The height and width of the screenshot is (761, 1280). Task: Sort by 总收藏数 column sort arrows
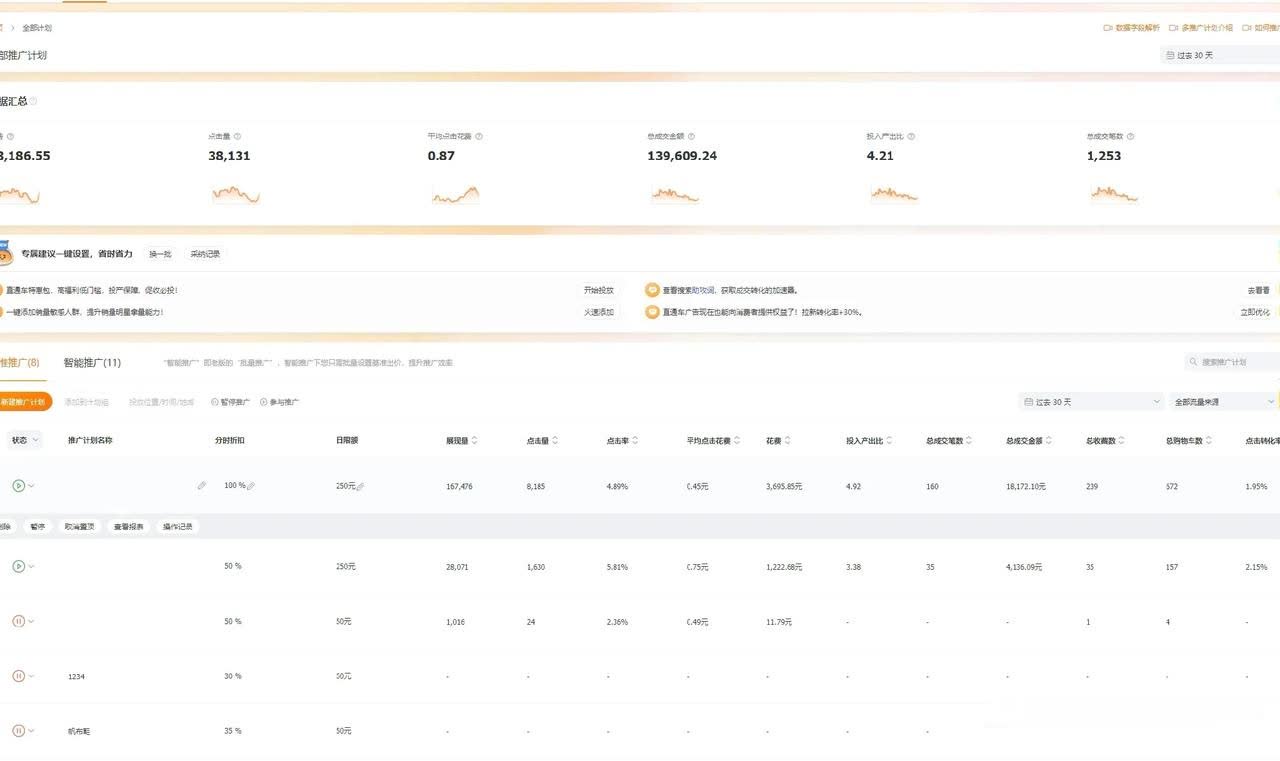tap(1123, 440)
